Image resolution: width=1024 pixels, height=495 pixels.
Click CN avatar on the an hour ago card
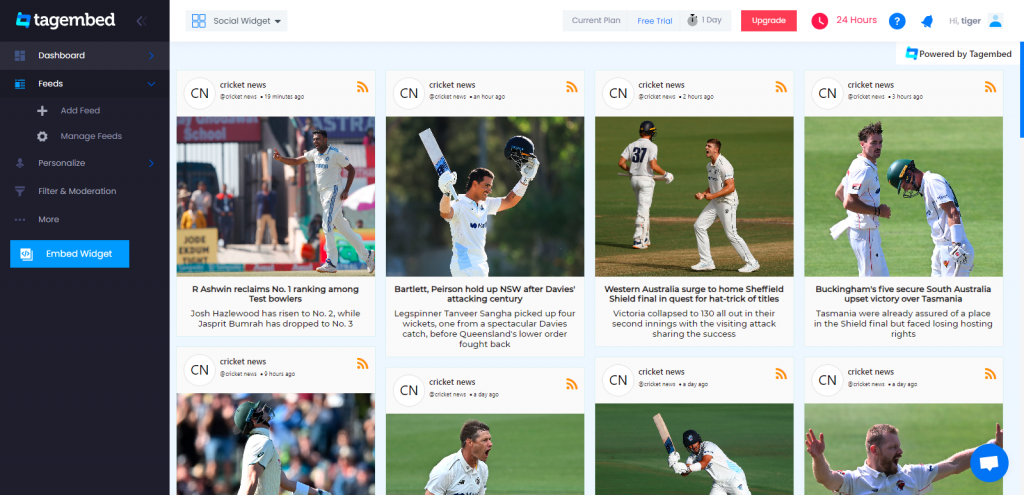click(409, 93)
